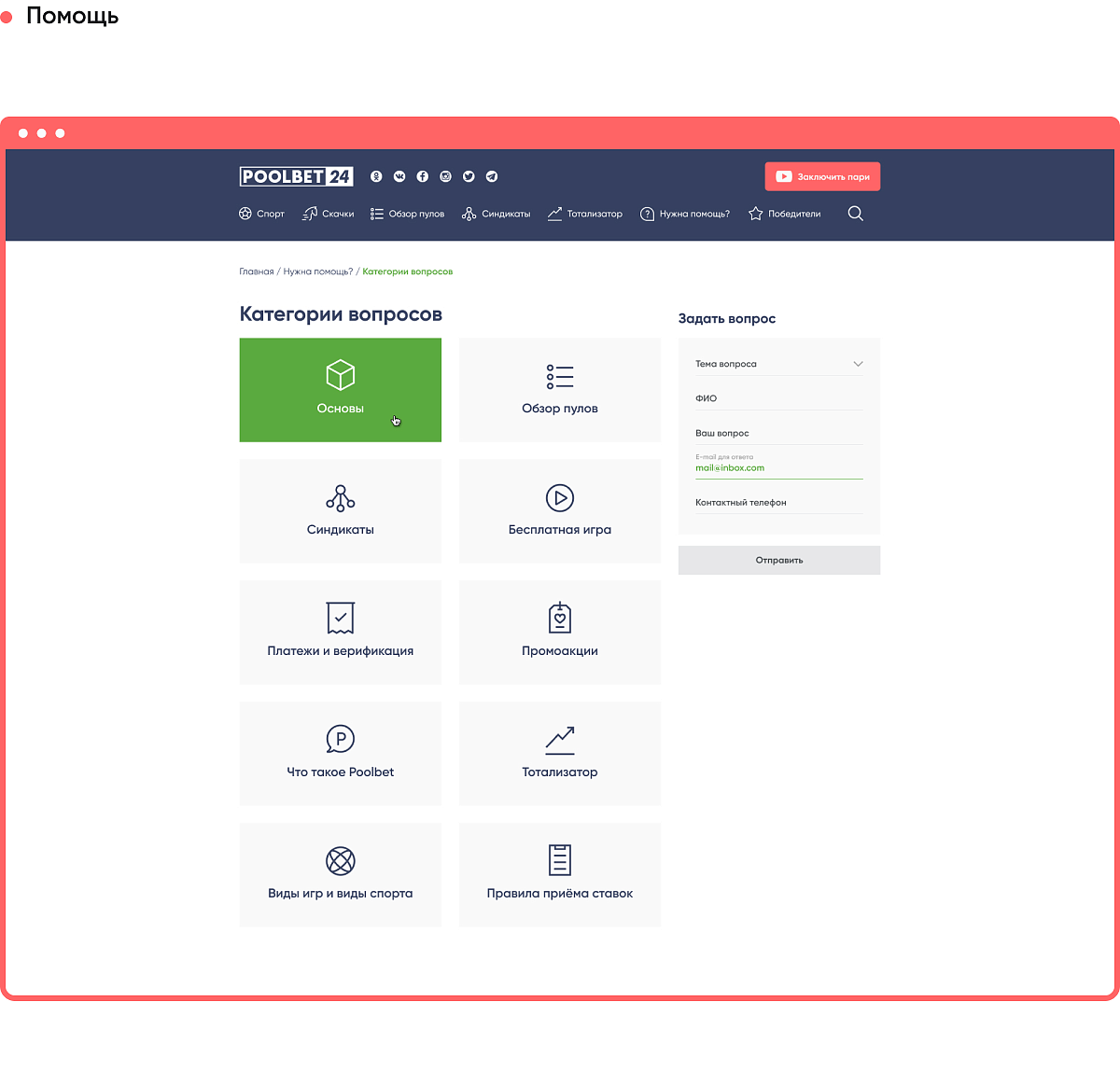Click the Главная breadcrumb link
Screen dimensions: 1120x1085
tap(257, 271)
